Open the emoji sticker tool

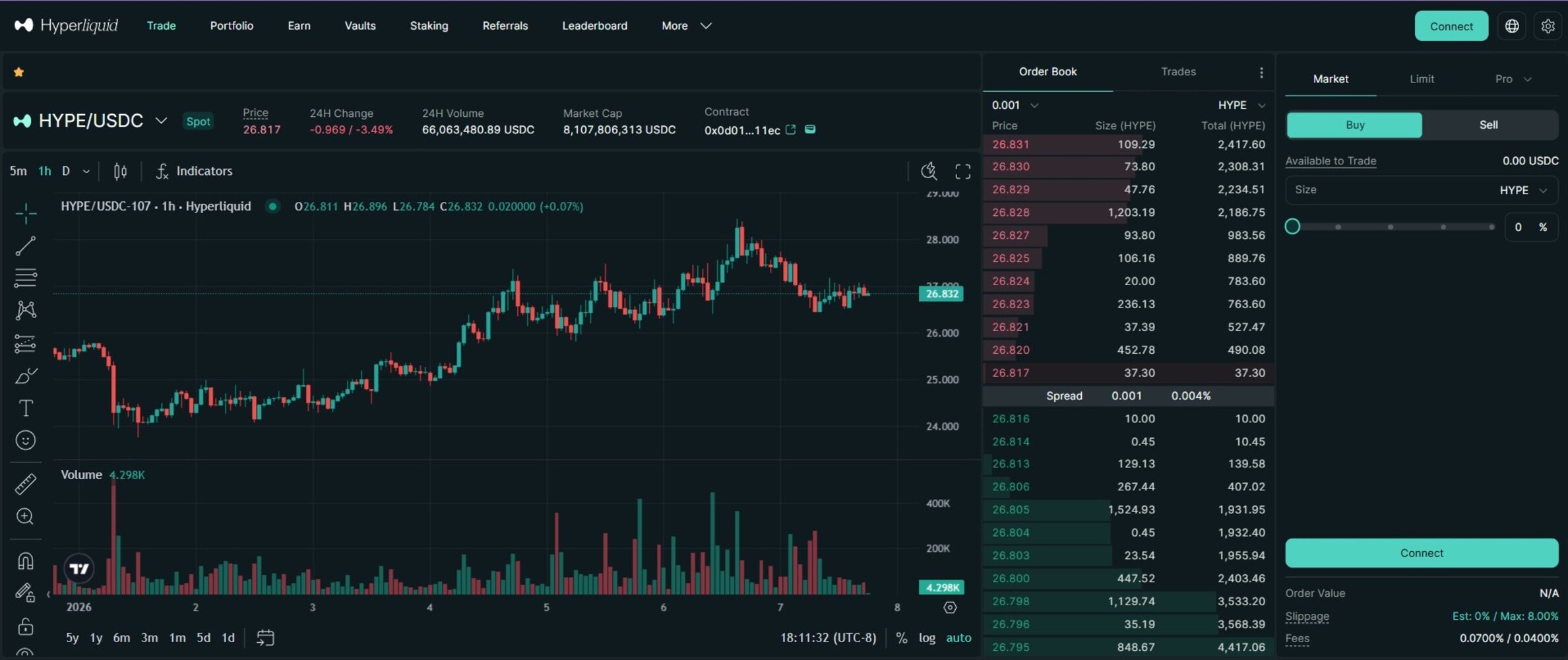click(x=25, y=440)
